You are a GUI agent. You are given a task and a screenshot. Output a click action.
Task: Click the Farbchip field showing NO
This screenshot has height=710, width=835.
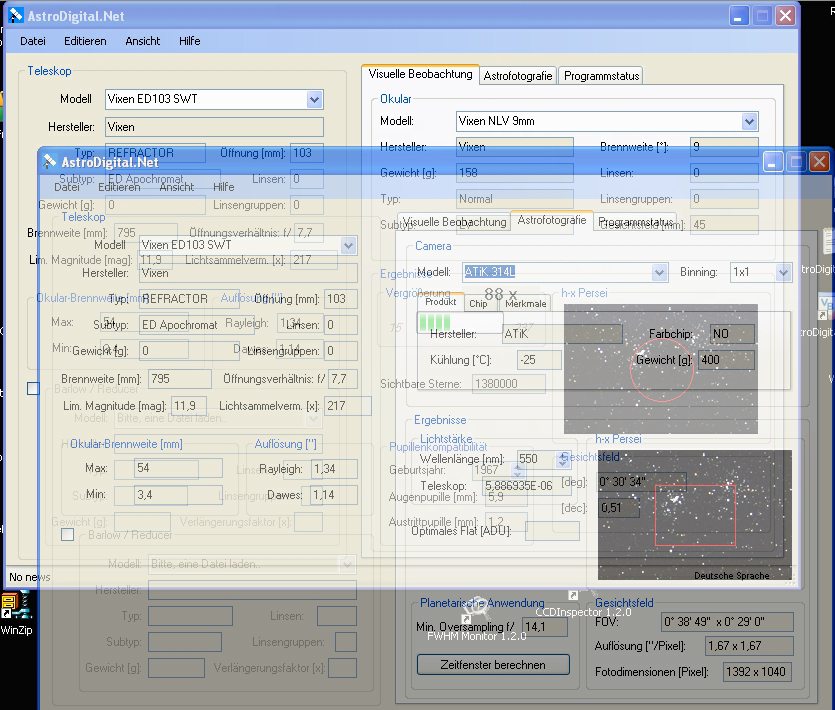pyautogui.click(x=732, y=334)
